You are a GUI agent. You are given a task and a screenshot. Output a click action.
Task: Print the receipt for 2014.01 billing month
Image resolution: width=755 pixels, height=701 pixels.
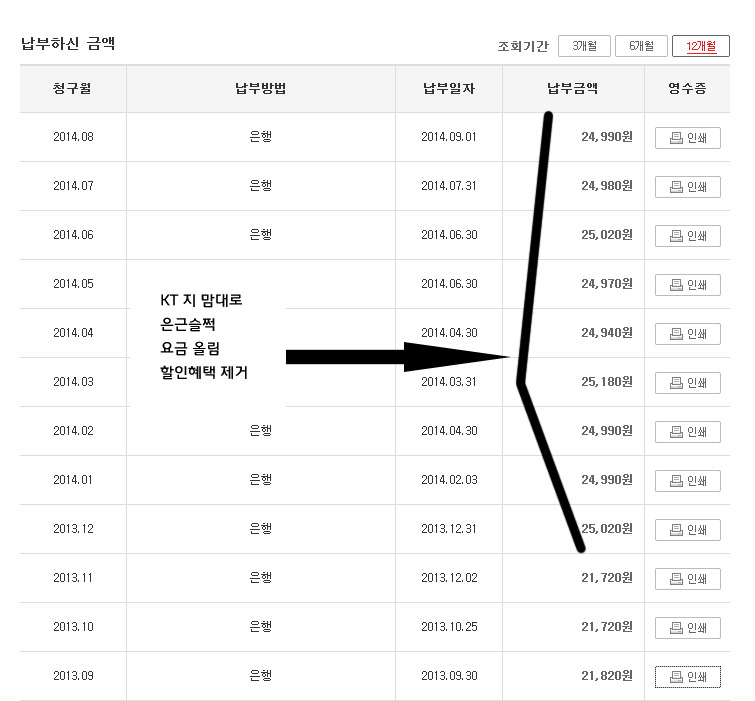point(687,481)
